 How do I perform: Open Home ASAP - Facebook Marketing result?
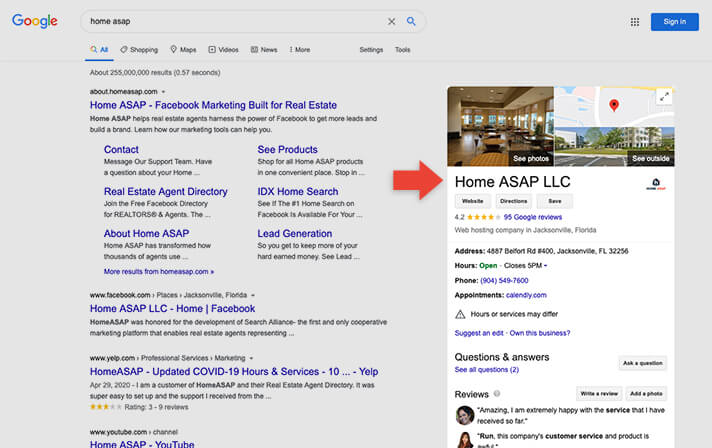coord(213,105)
